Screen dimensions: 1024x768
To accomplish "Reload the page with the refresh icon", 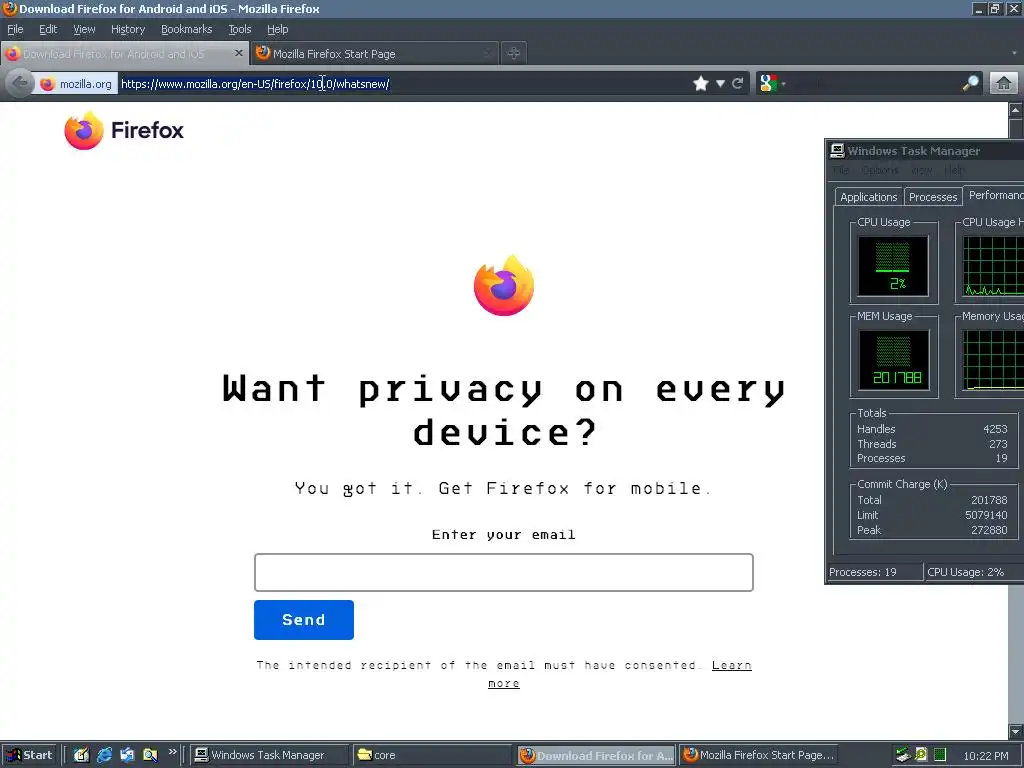I will pyautogui.click(x=738, y=84).
